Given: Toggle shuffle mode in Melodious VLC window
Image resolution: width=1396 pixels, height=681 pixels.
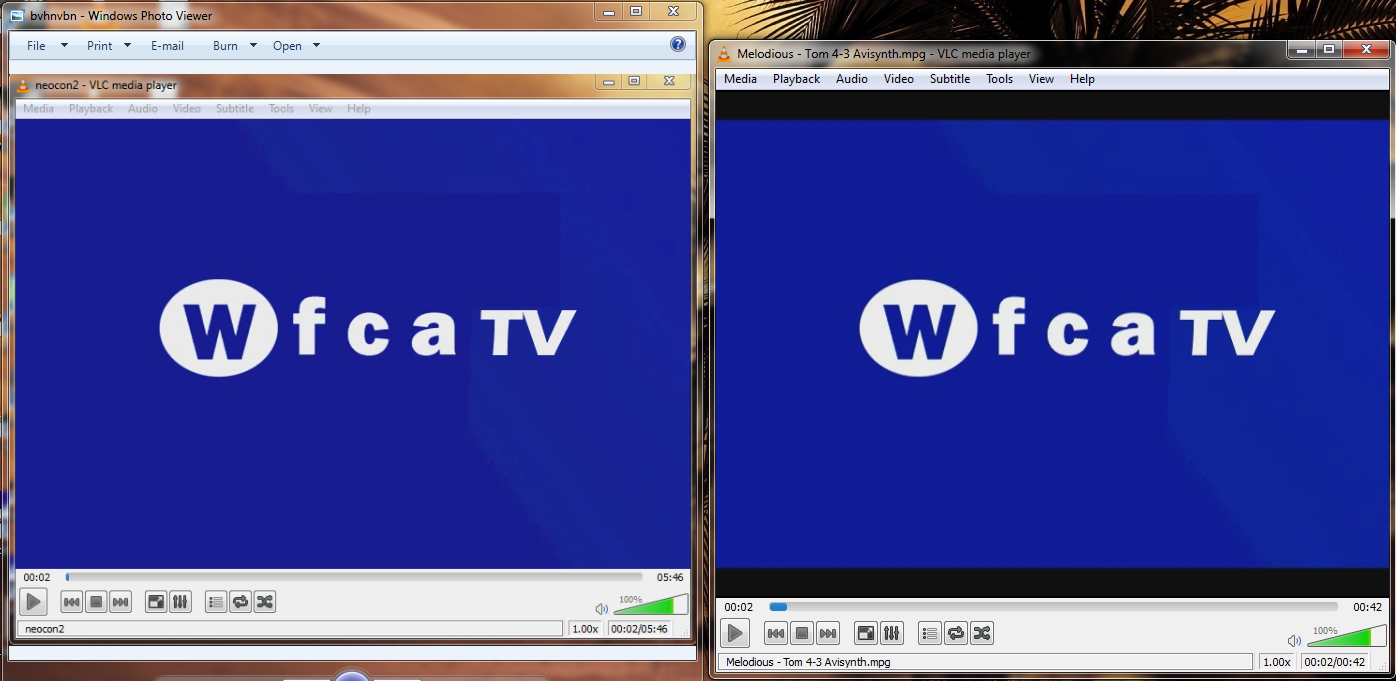Looking at the screenshot, I should pos(982,633).
